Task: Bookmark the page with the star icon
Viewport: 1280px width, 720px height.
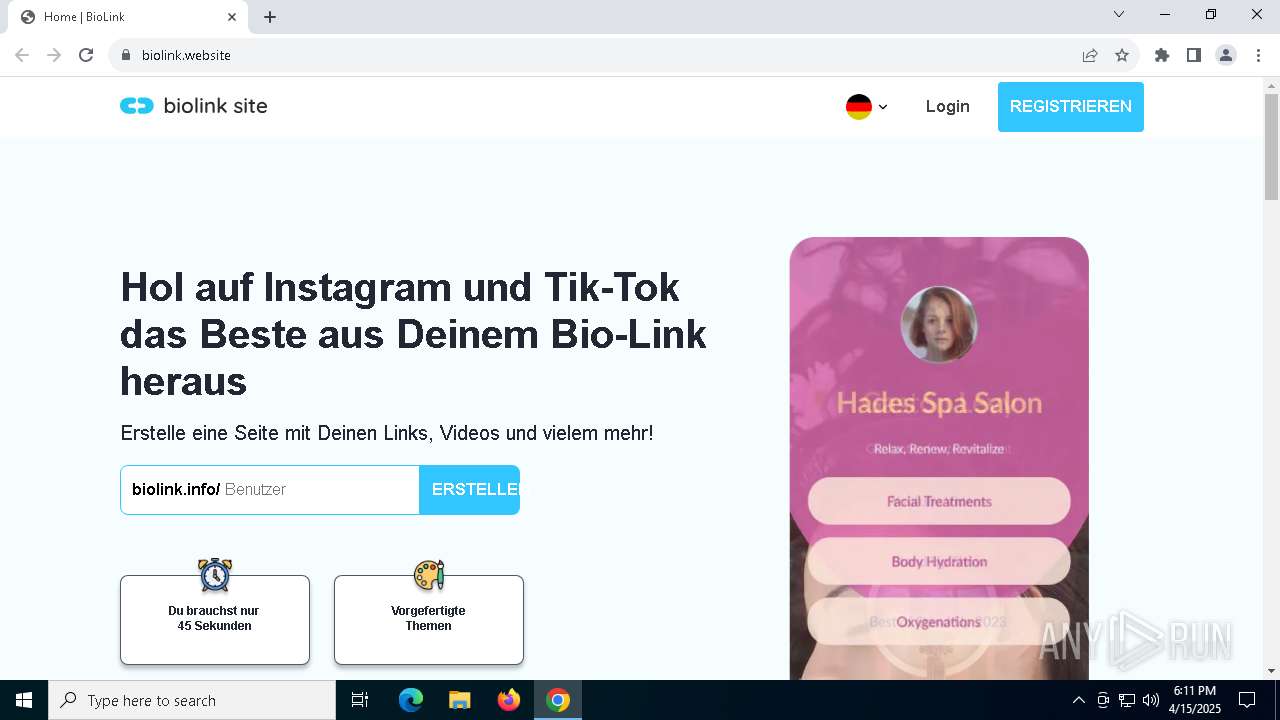Action: point(1122,55)
